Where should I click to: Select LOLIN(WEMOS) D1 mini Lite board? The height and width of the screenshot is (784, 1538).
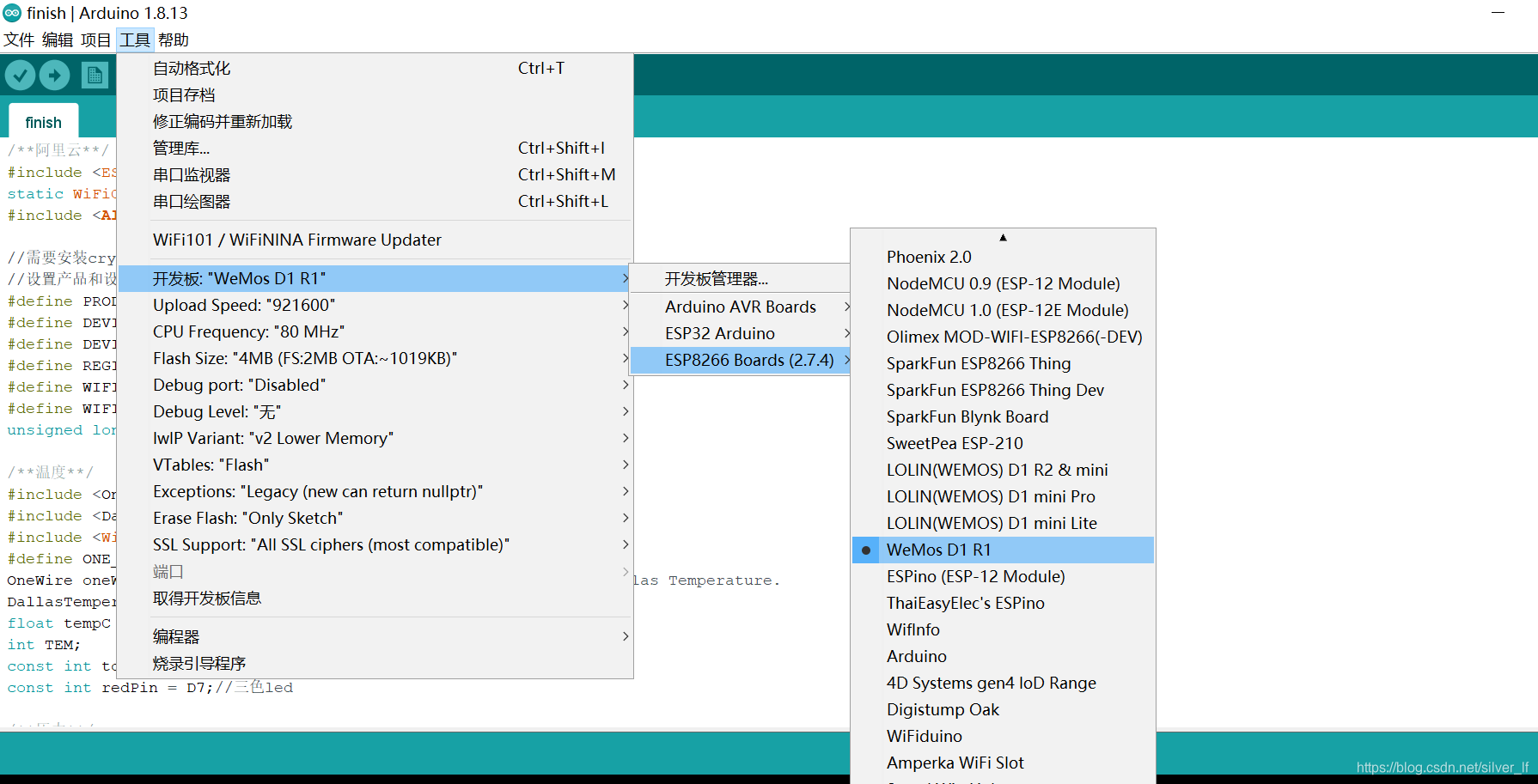[1003, 523]
